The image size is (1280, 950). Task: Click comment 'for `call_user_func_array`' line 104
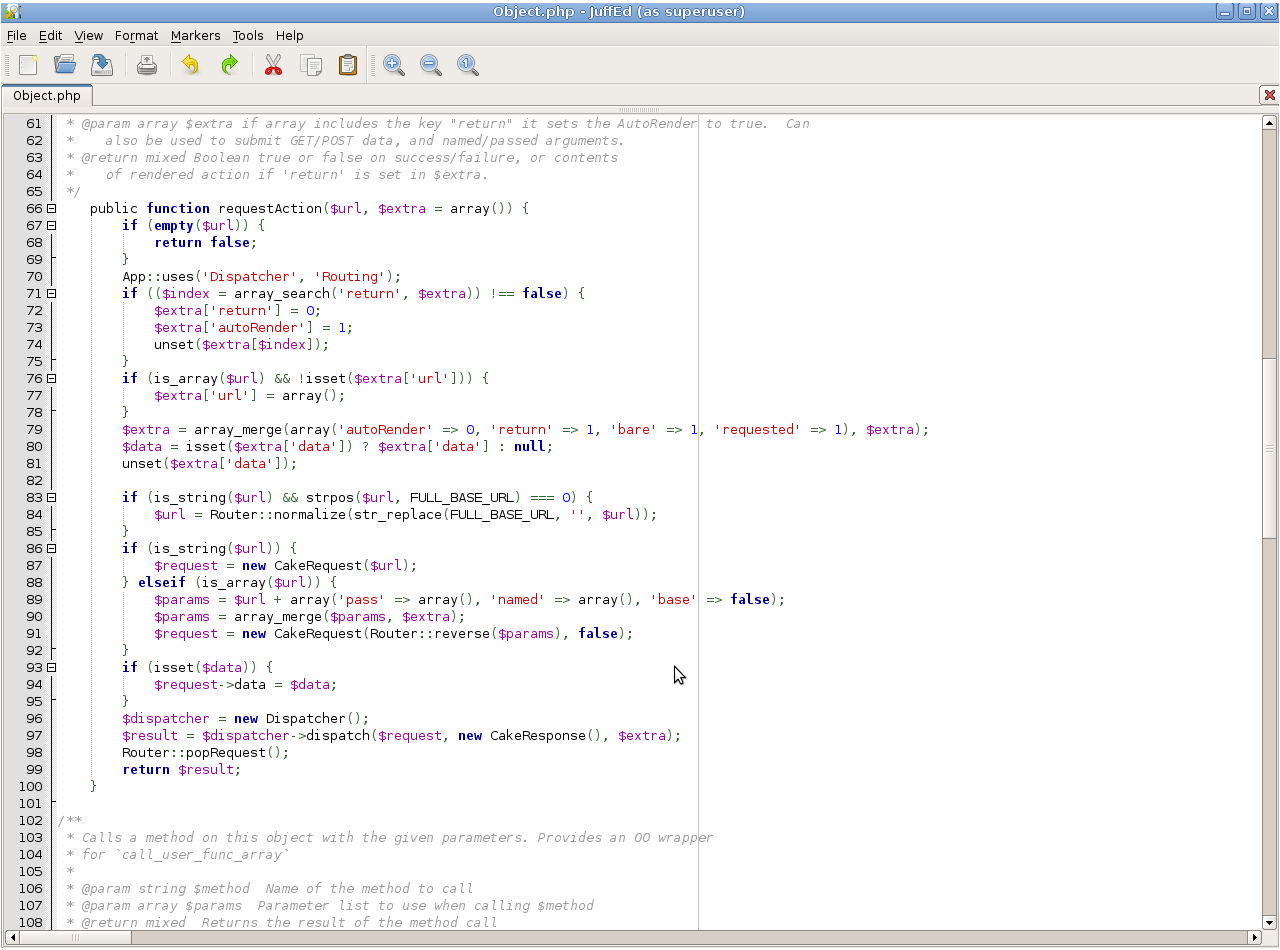click(x=186, y=854)
